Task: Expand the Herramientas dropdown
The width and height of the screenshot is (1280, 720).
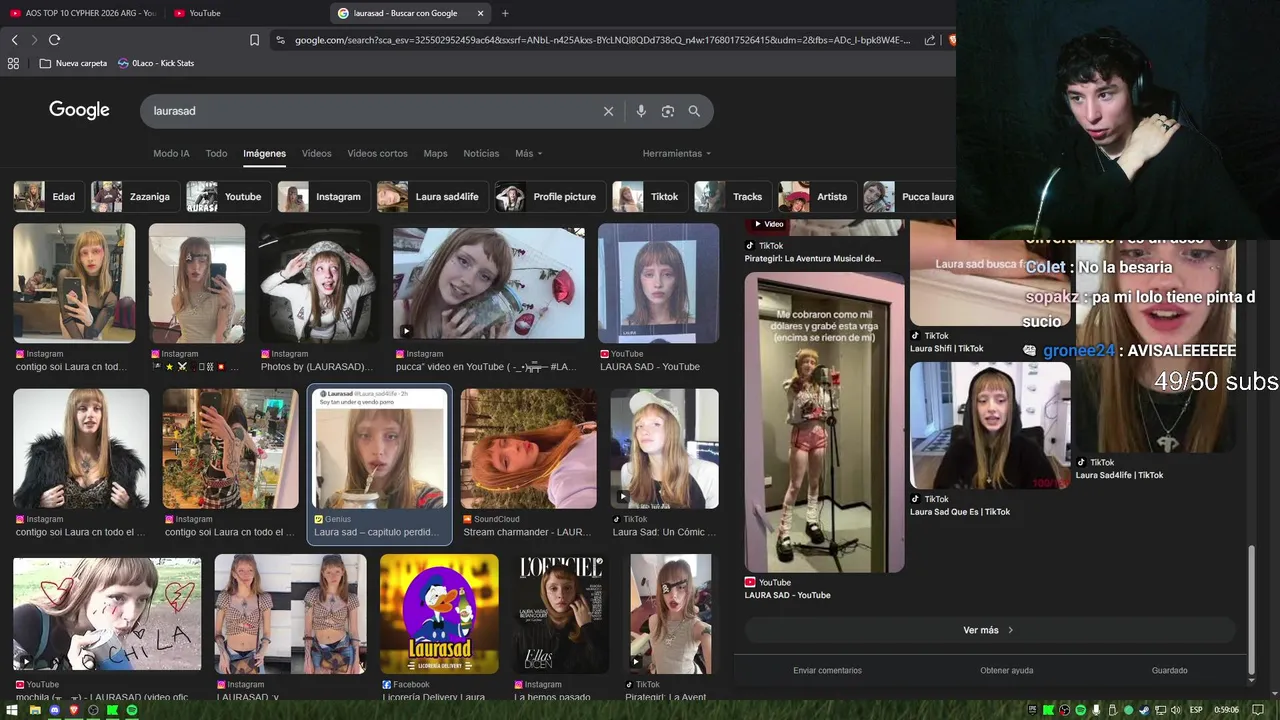Action: coord(677,153)
